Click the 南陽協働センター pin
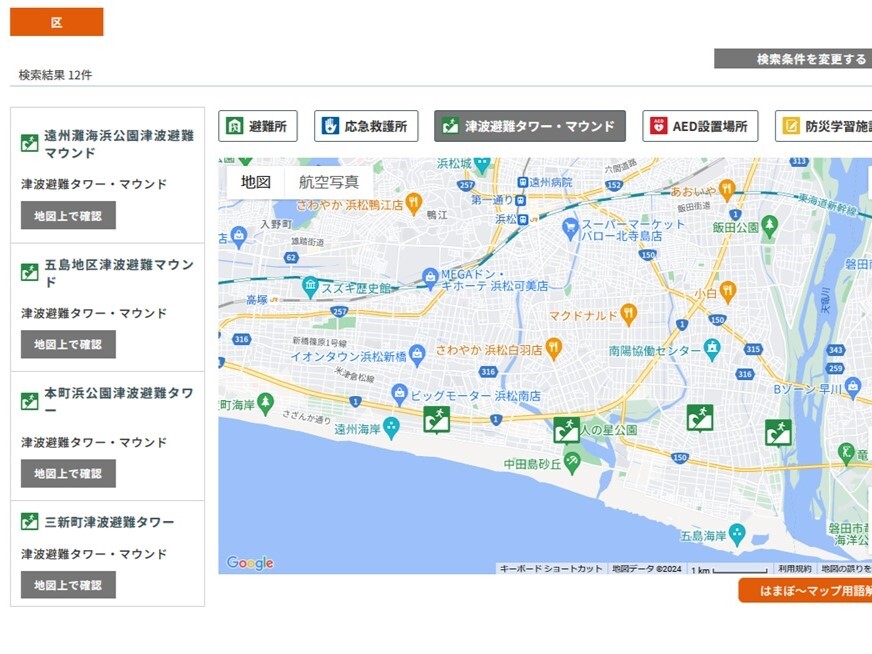872x654 pixels. [712, 349]
